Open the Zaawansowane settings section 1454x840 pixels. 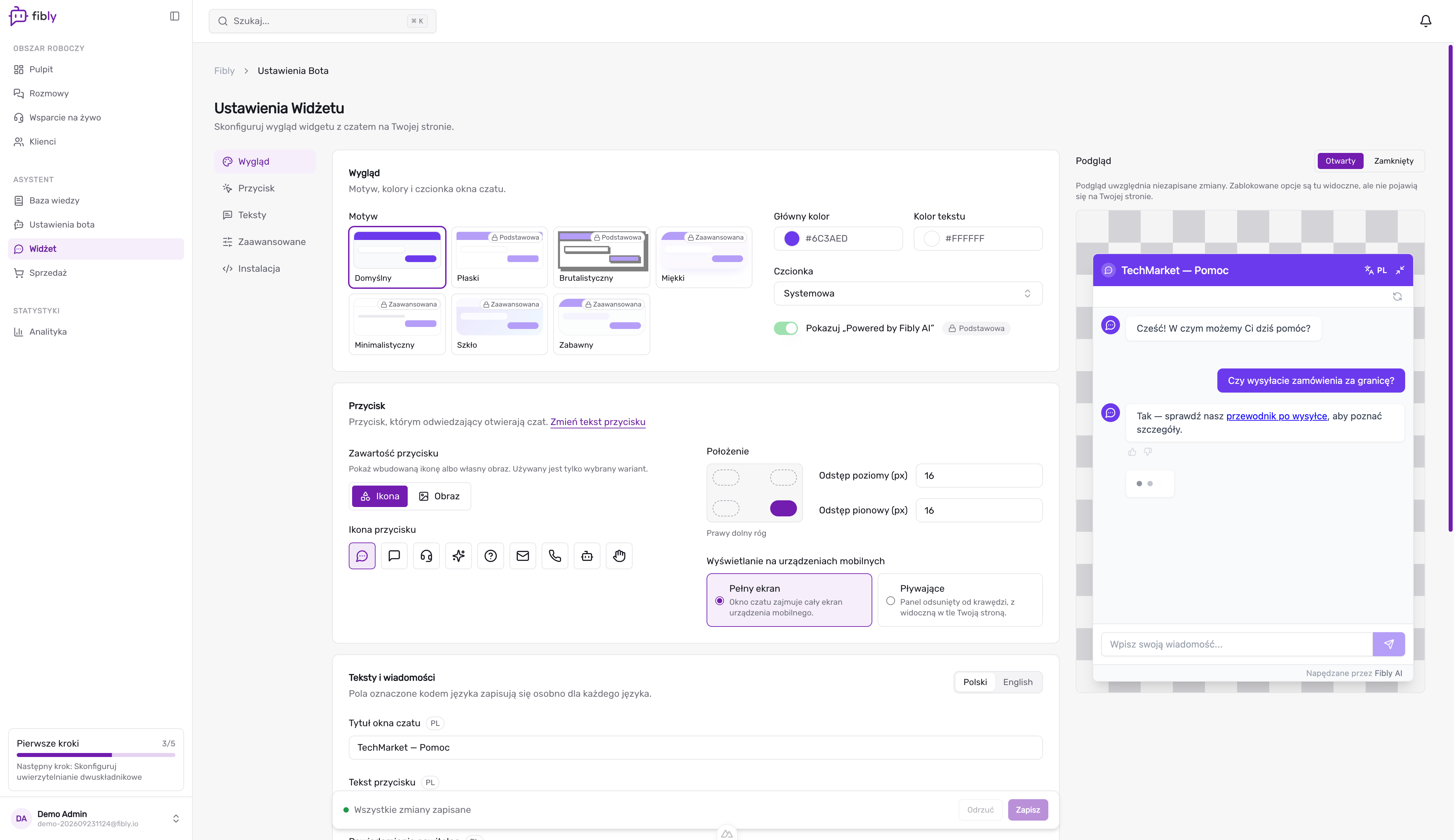coord(265,242)
